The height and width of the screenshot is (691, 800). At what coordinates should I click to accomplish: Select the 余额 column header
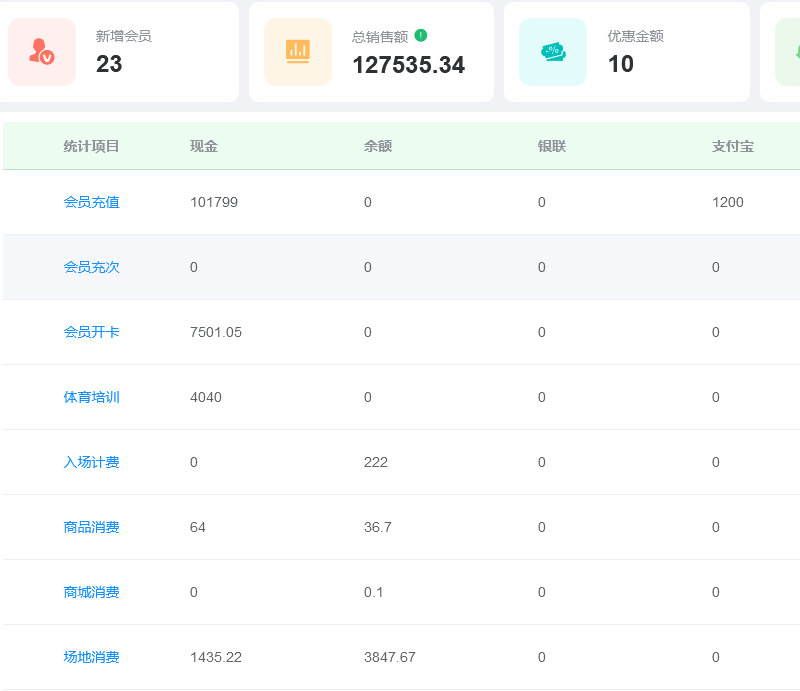pos(378,146)
